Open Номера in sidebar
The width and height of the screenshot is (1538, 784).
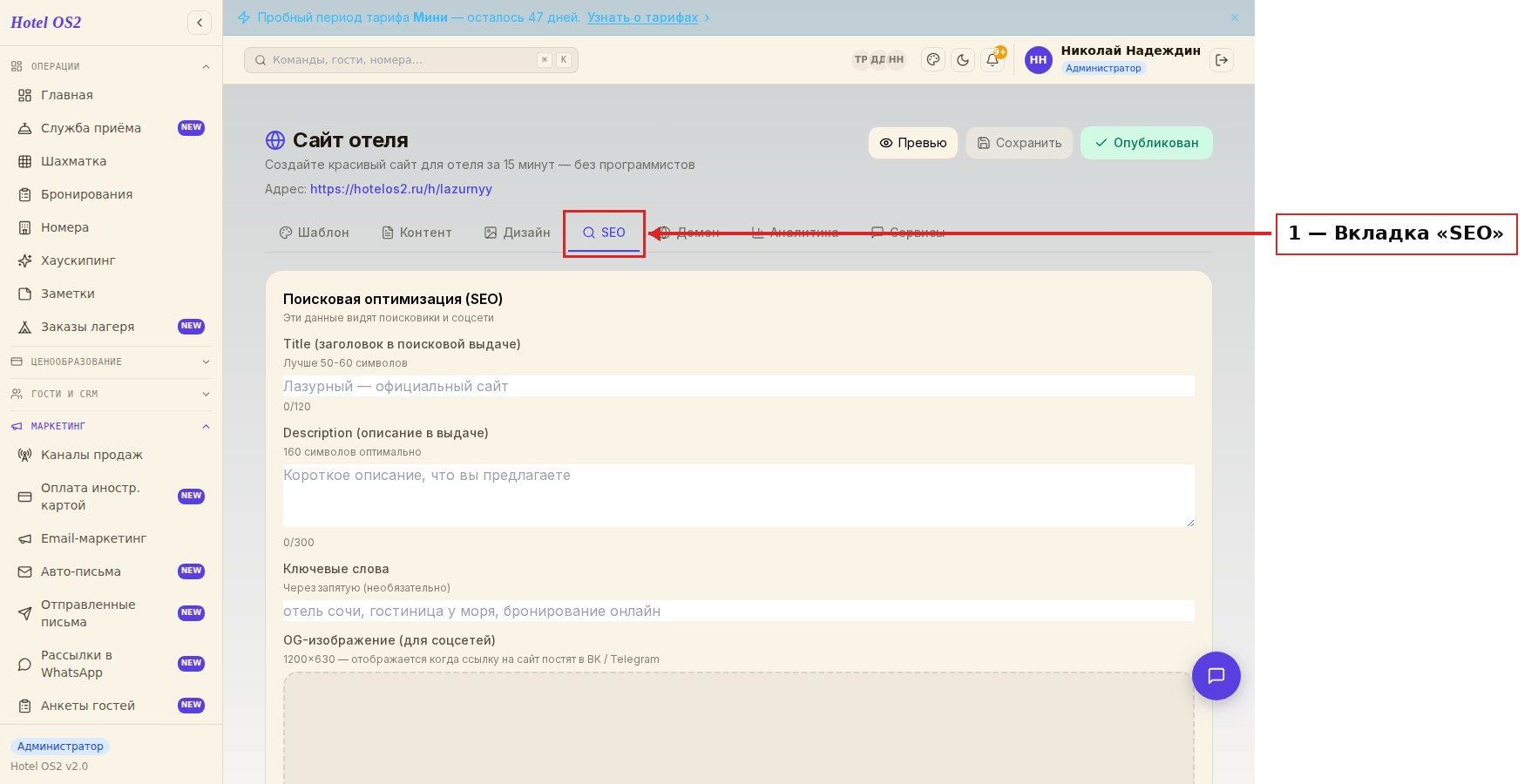pyautogui.click(x=111, y=227)
